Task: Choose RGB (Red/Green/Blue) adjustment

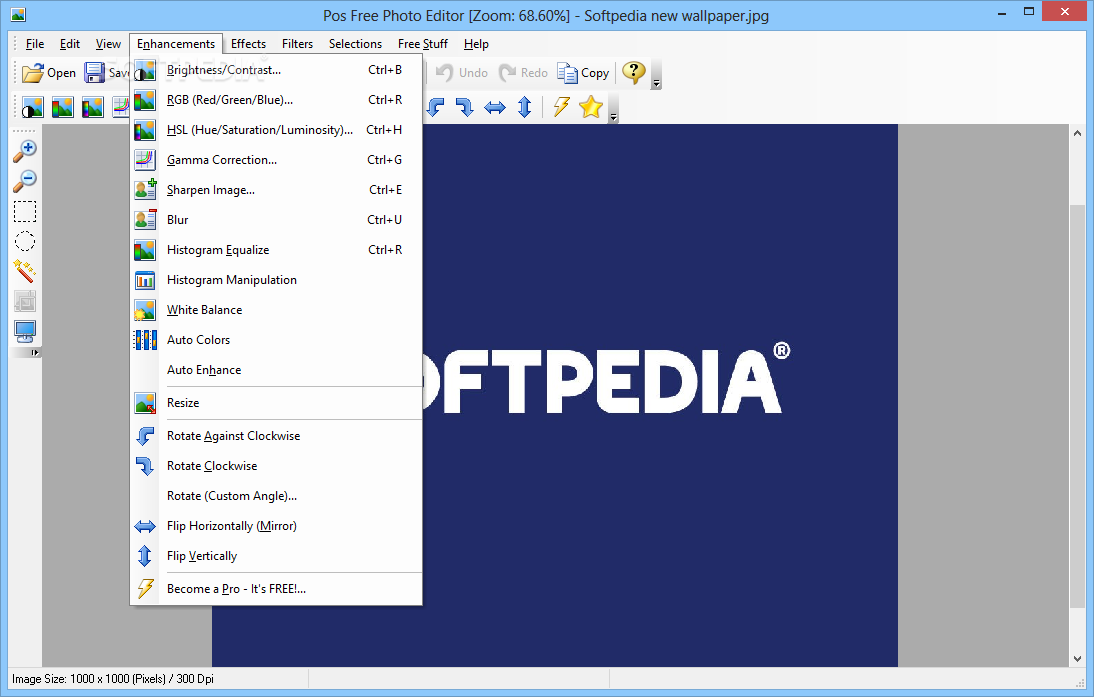Action: click(276, 100)
